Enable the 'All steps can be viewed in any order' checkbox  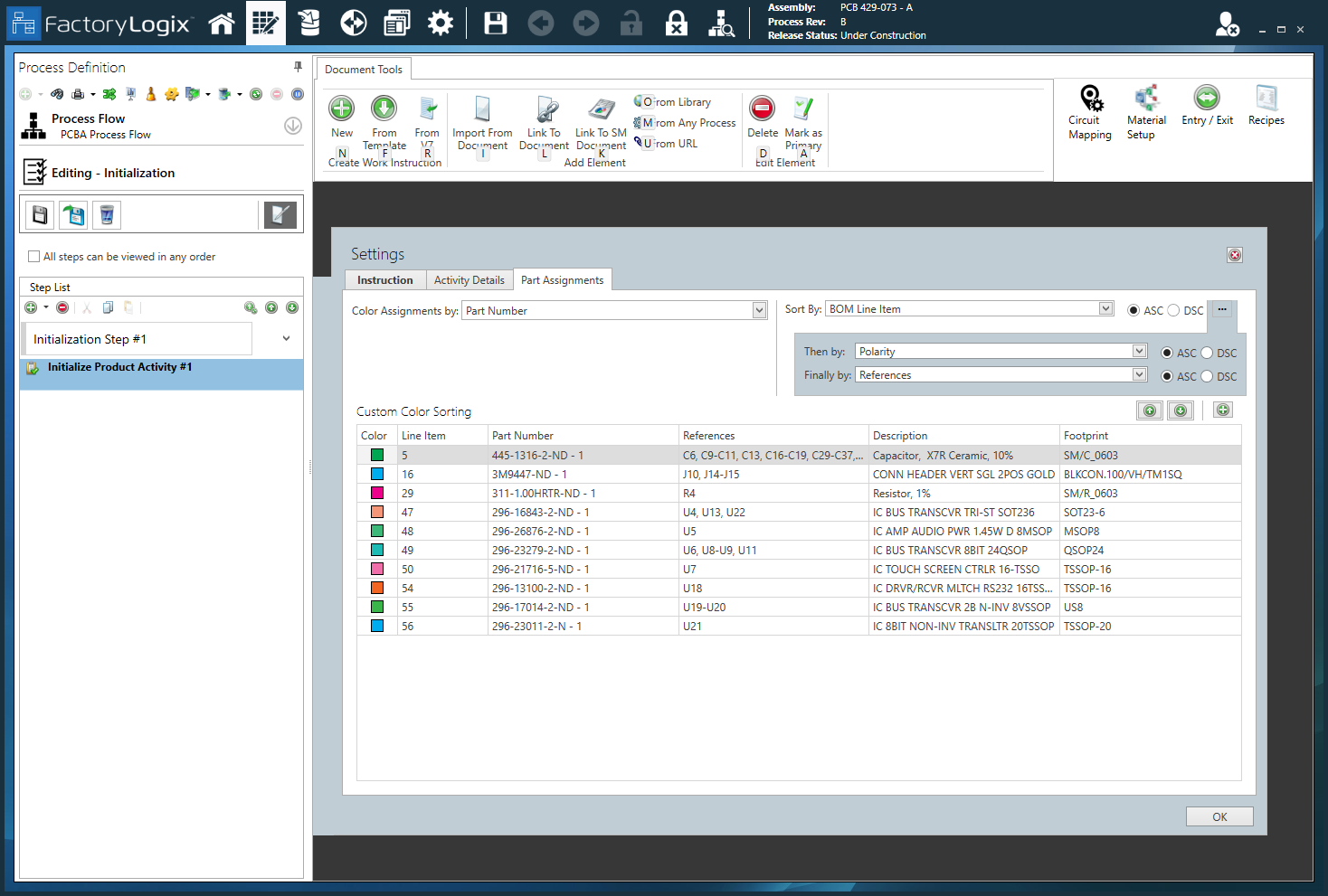click(32, 257)
